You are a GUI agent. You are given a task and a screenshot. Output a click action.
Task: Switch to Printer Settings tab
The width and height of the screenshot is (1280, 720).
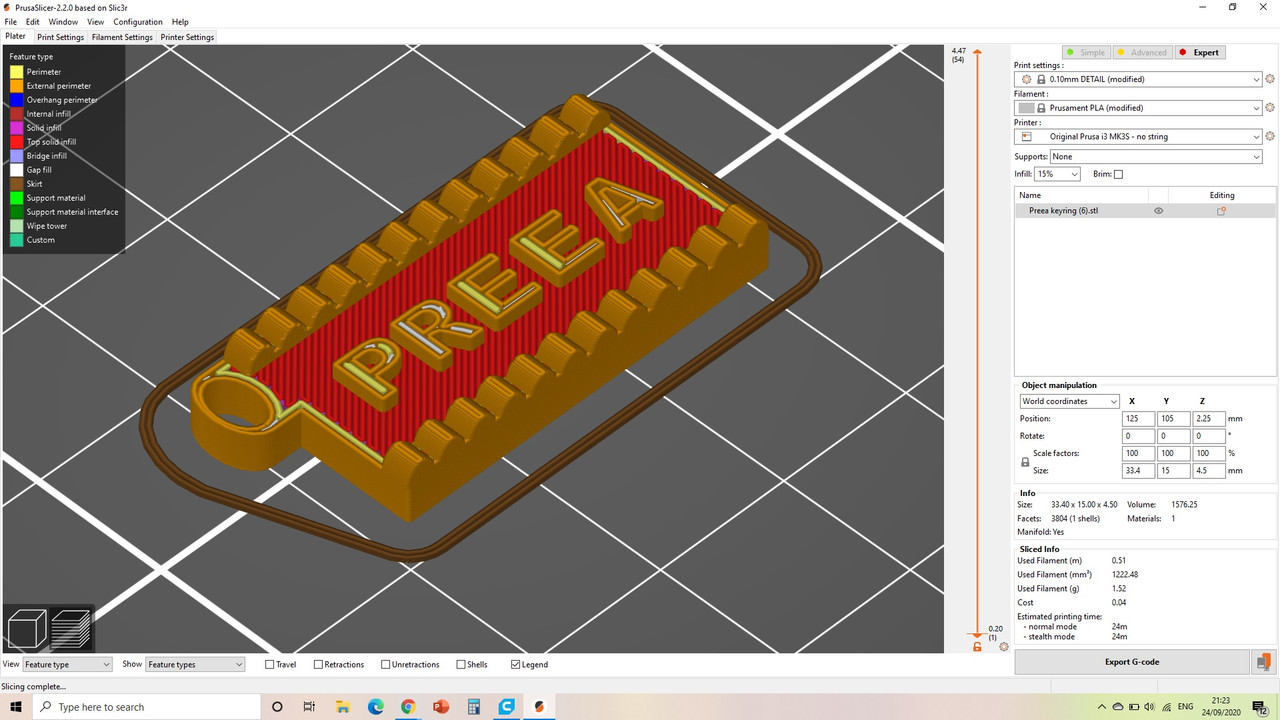187,37
